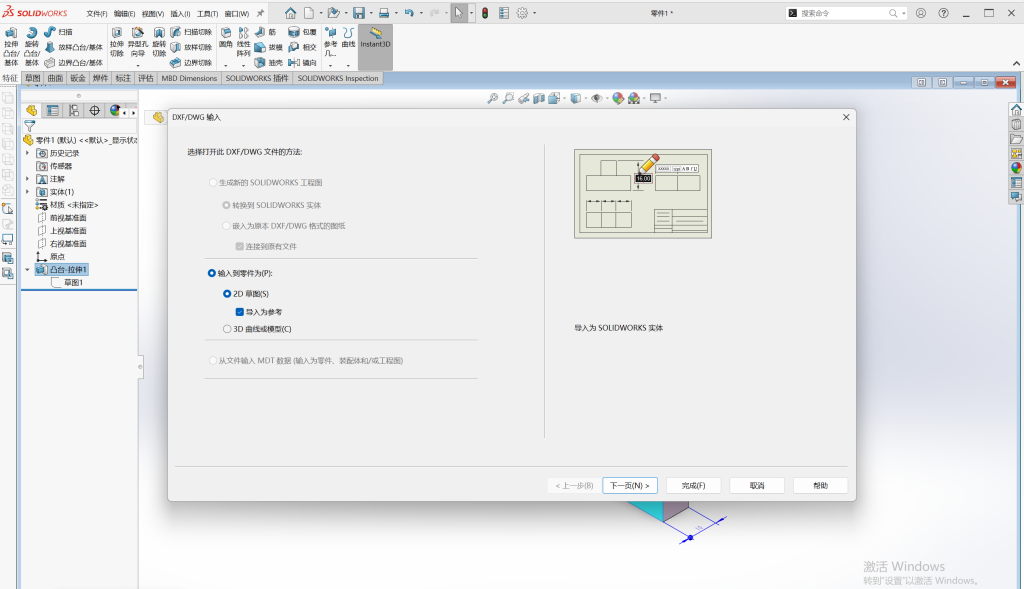Image resolution: width=1024 pixels, height=589 pixels.
Task: Select the 放样切除 lofted cut tool
Action: (191, 47)
